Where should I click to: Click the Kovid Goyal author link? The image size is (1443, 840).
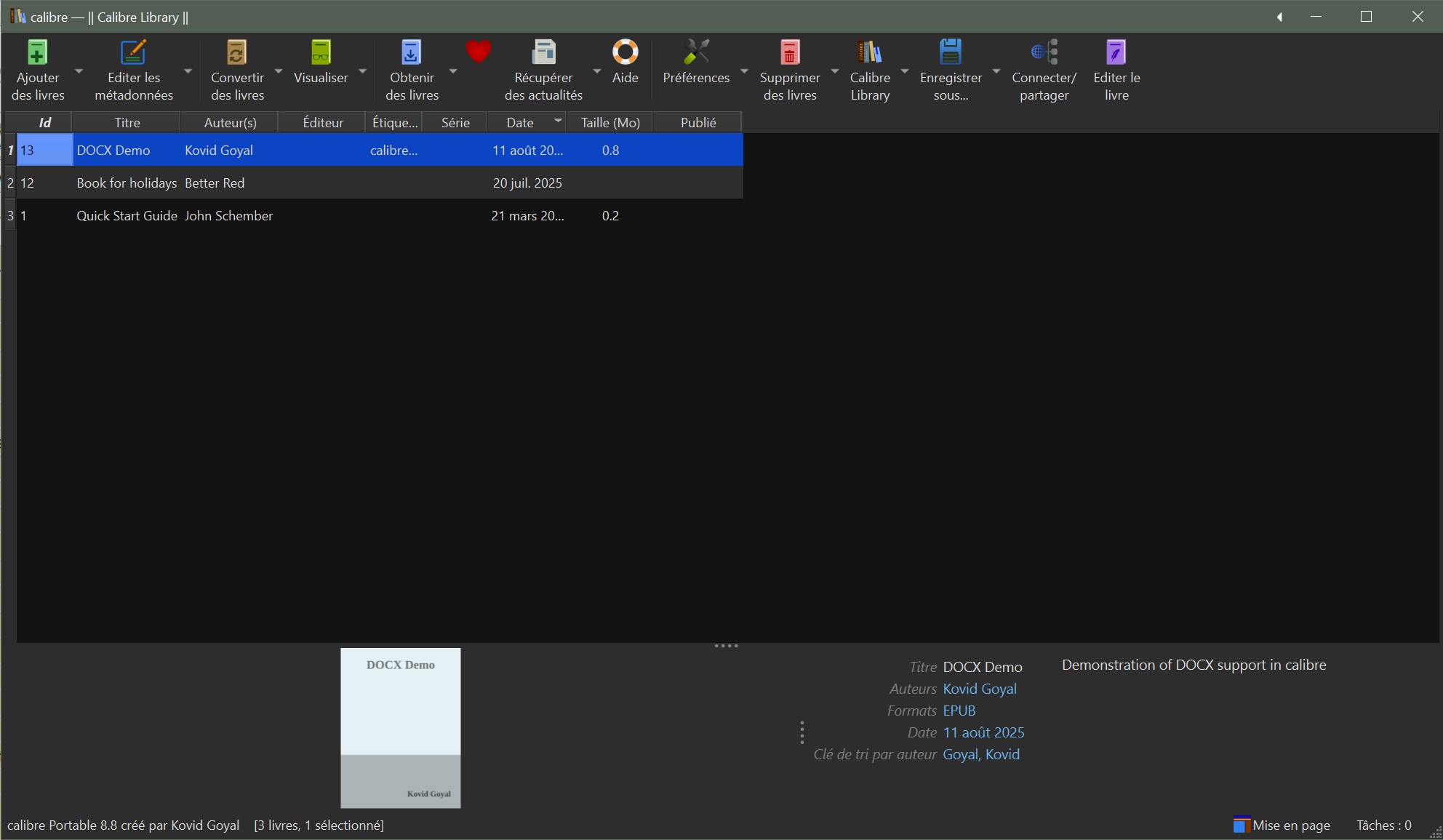point(979,689)
